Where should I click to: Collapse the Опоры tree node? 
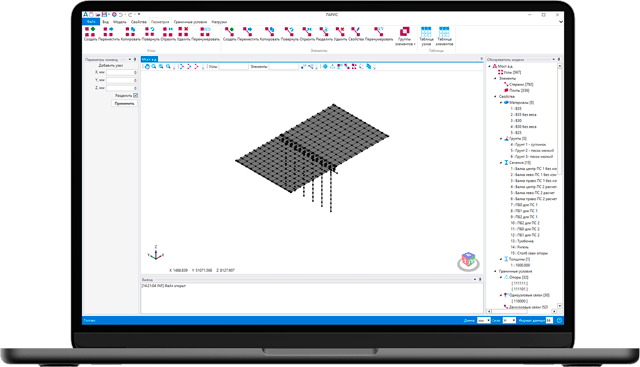pyautogui.click(x=501, y=277)
